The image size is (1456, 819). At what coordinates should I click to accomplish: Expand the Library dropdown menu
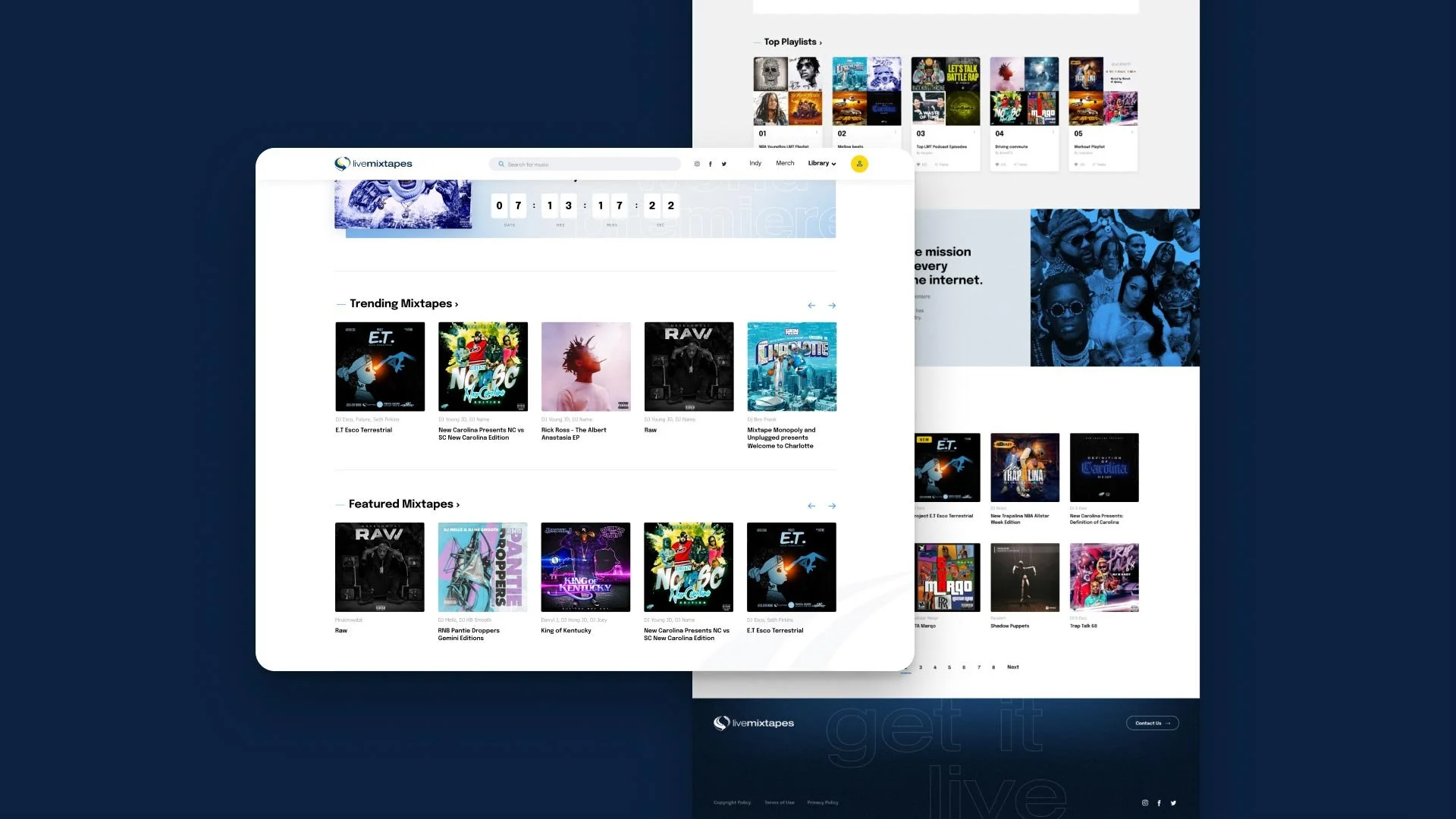(822, 163)
